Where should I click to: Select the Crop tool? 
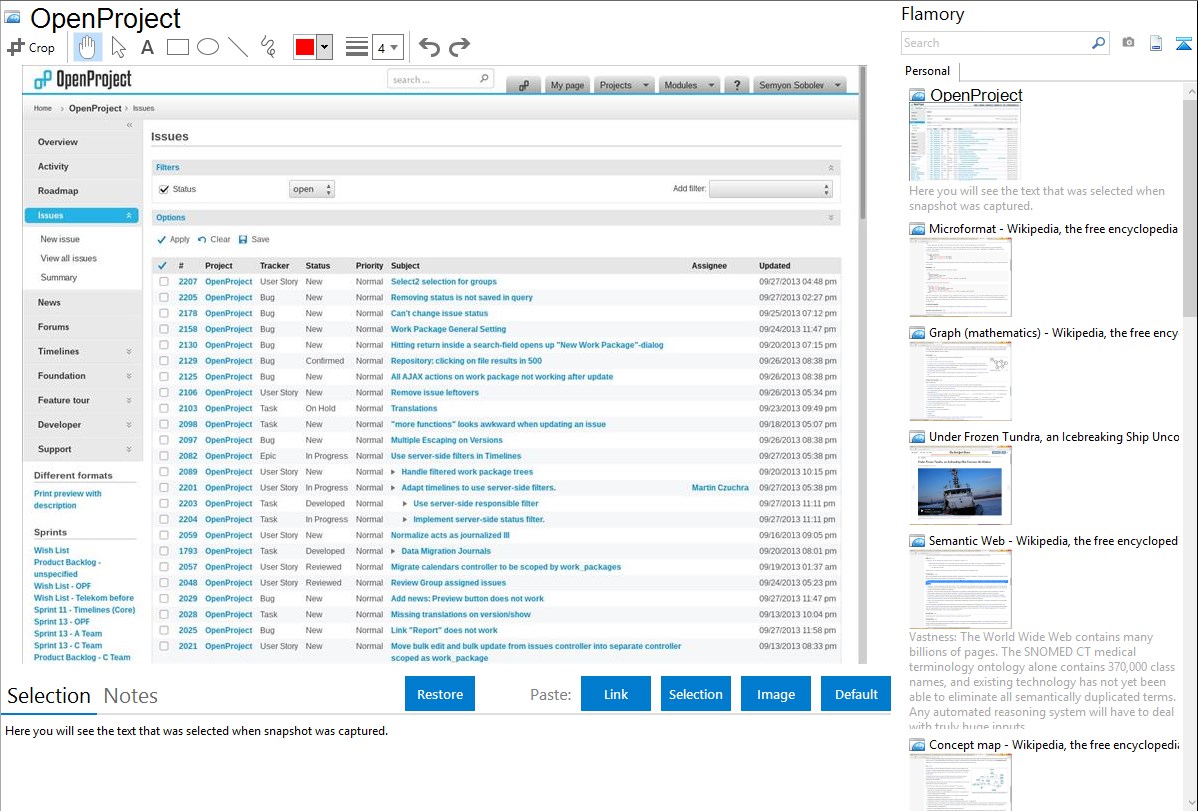31,47
